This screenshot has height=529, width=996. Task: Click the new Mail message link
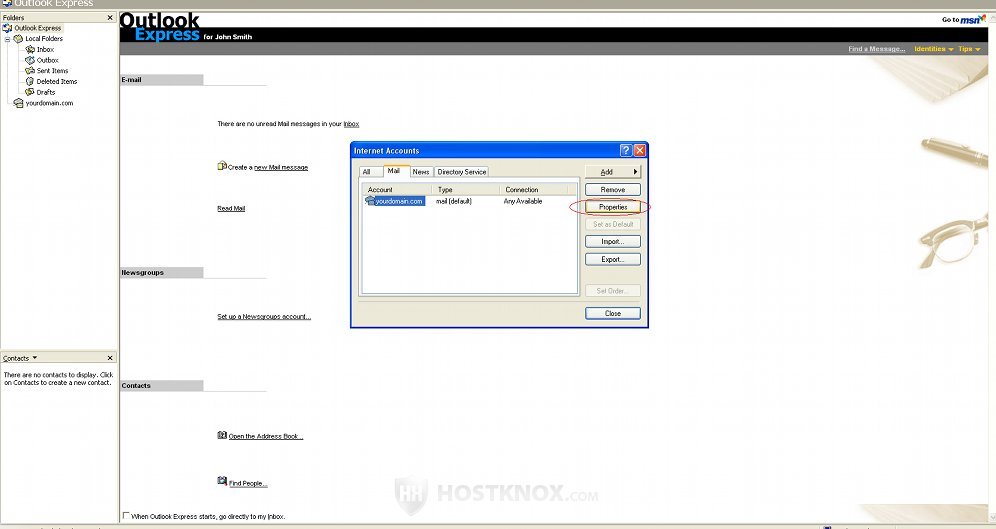coord(281,168)
